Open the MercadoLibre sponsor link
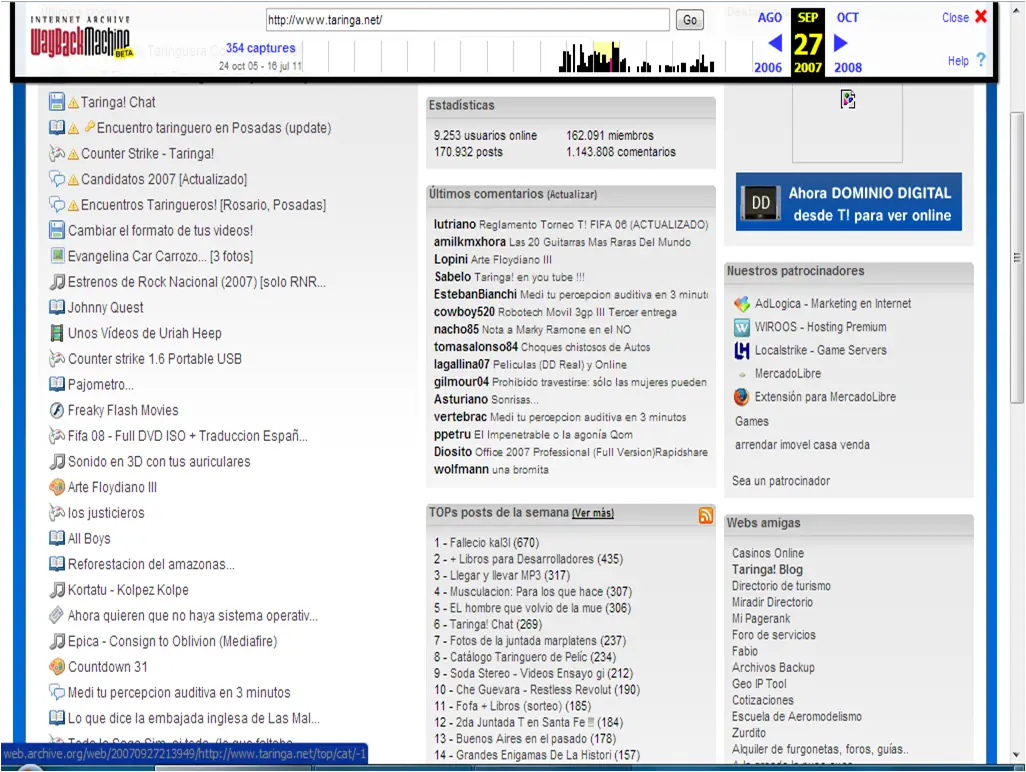The height and width of the screenshot is (772, 1026). 787,374
